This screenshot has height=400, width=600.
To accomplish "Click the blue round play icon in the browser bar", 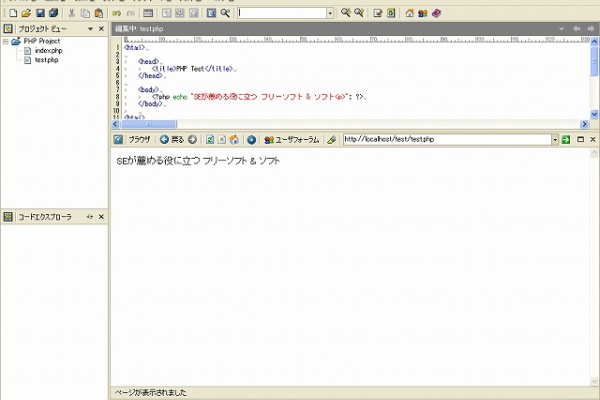I will pos(251,140).
